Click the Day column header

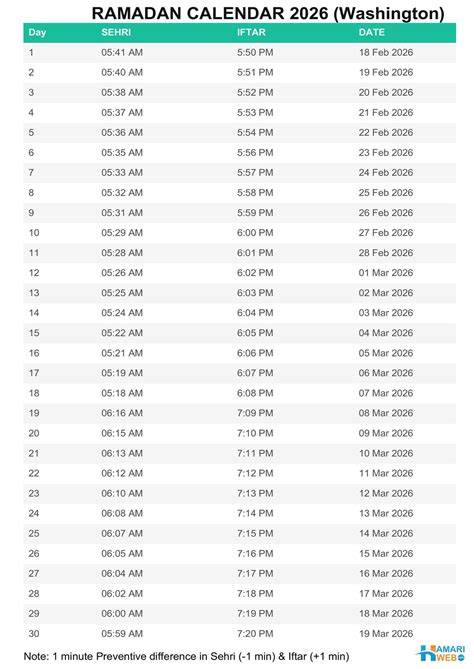coord(37,32)
